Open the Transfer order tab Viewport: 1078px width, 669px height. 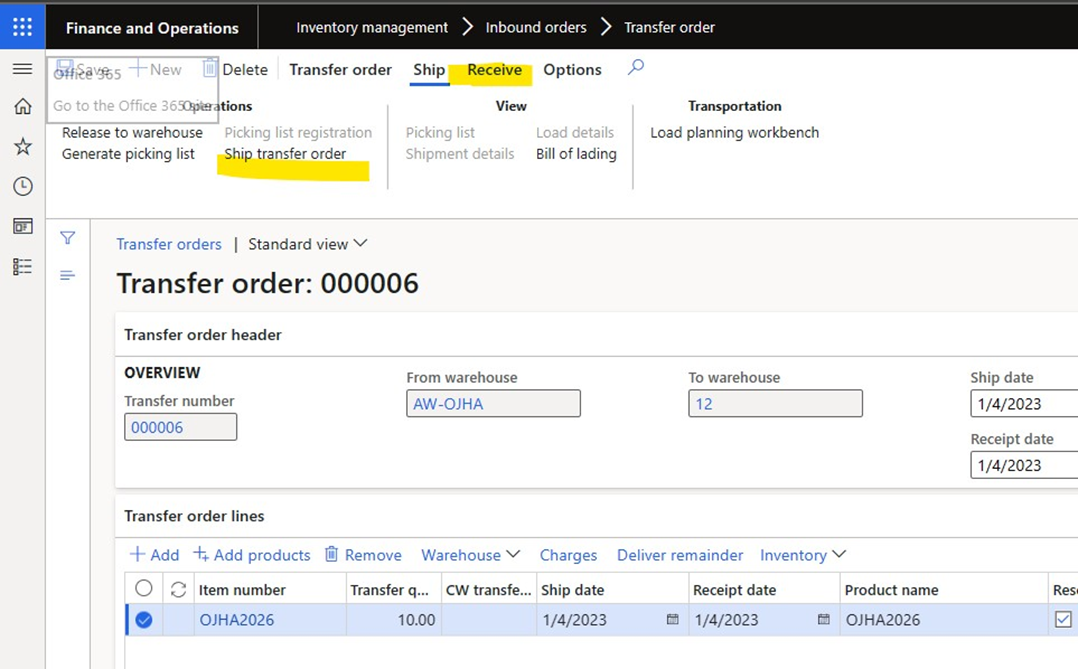(x=340, y=69)
